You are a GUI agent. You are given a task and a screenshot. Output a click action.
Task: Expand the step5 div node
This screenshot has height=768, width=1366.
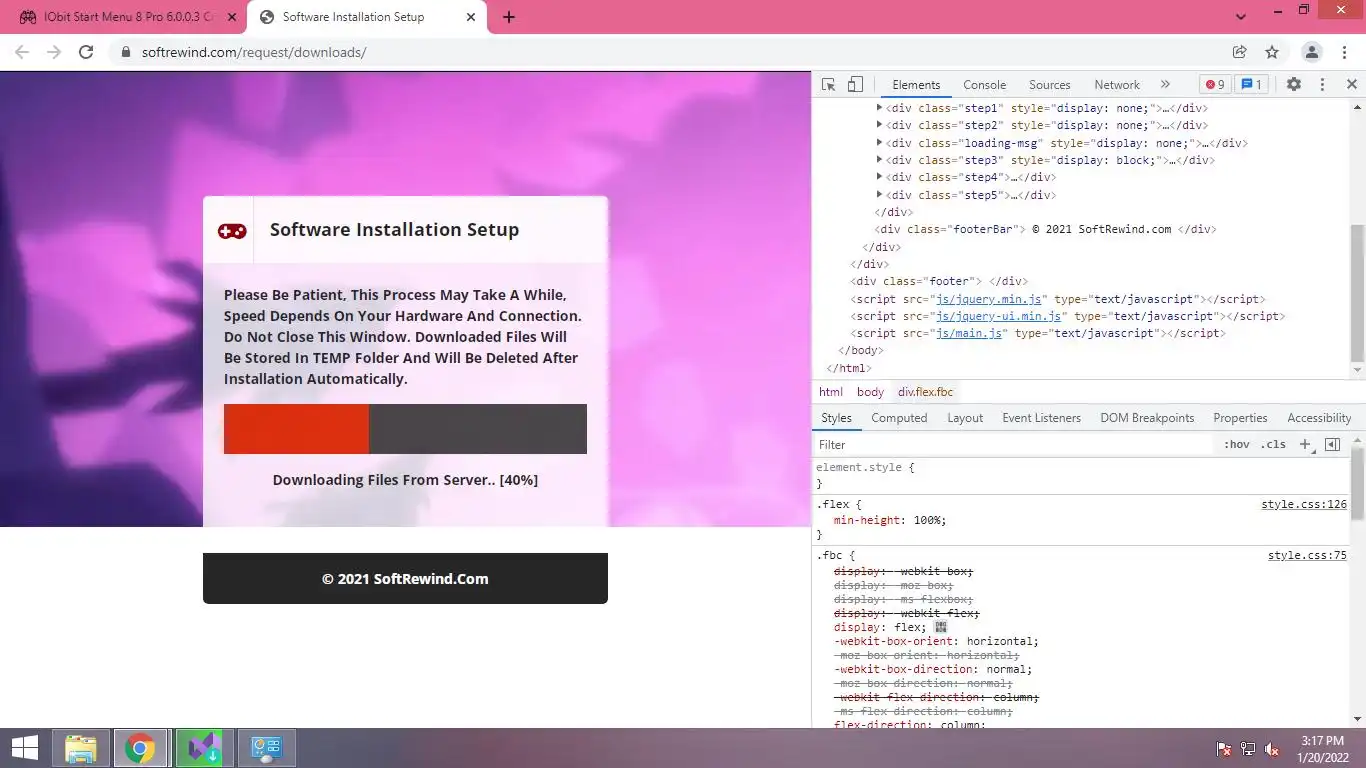tap(880, 195)
